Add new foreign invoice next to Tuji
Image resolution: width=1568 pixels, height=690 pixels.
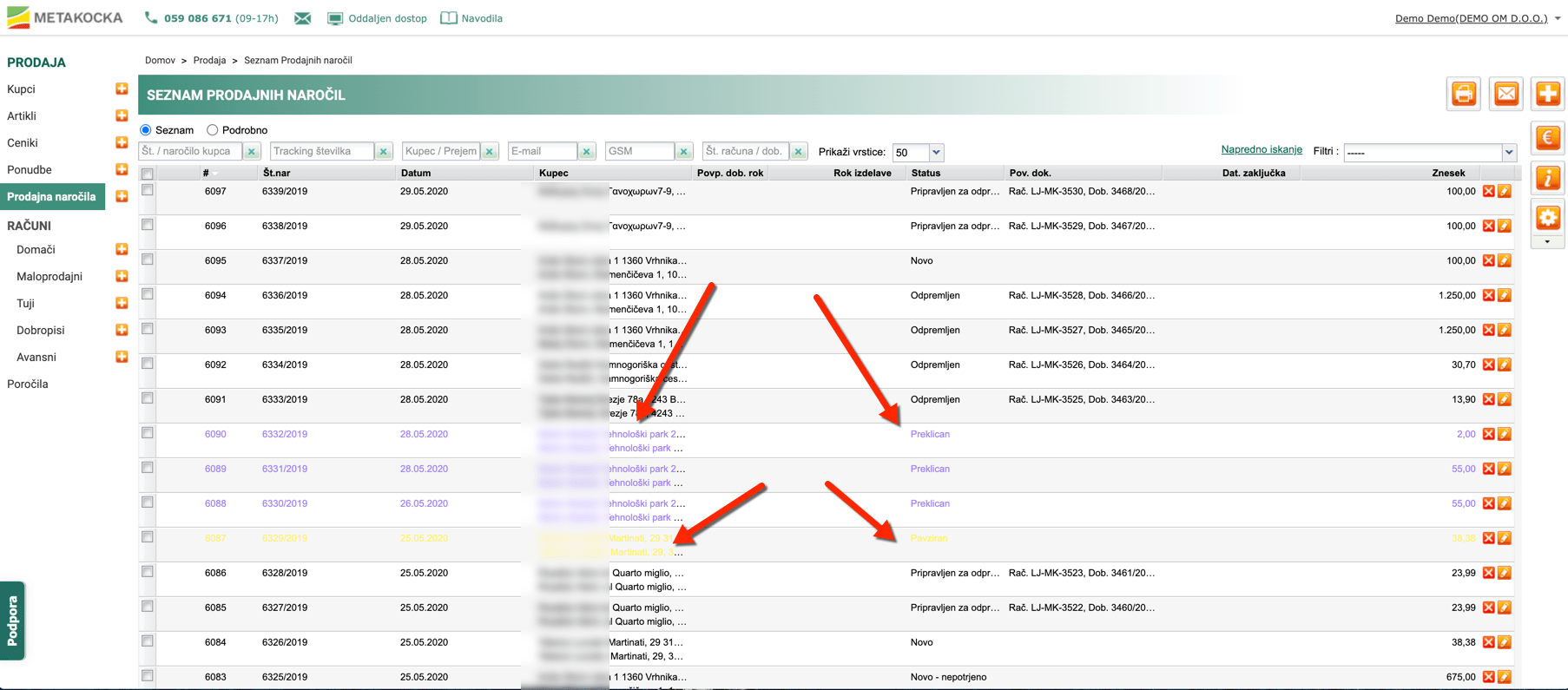click(122, 303)
